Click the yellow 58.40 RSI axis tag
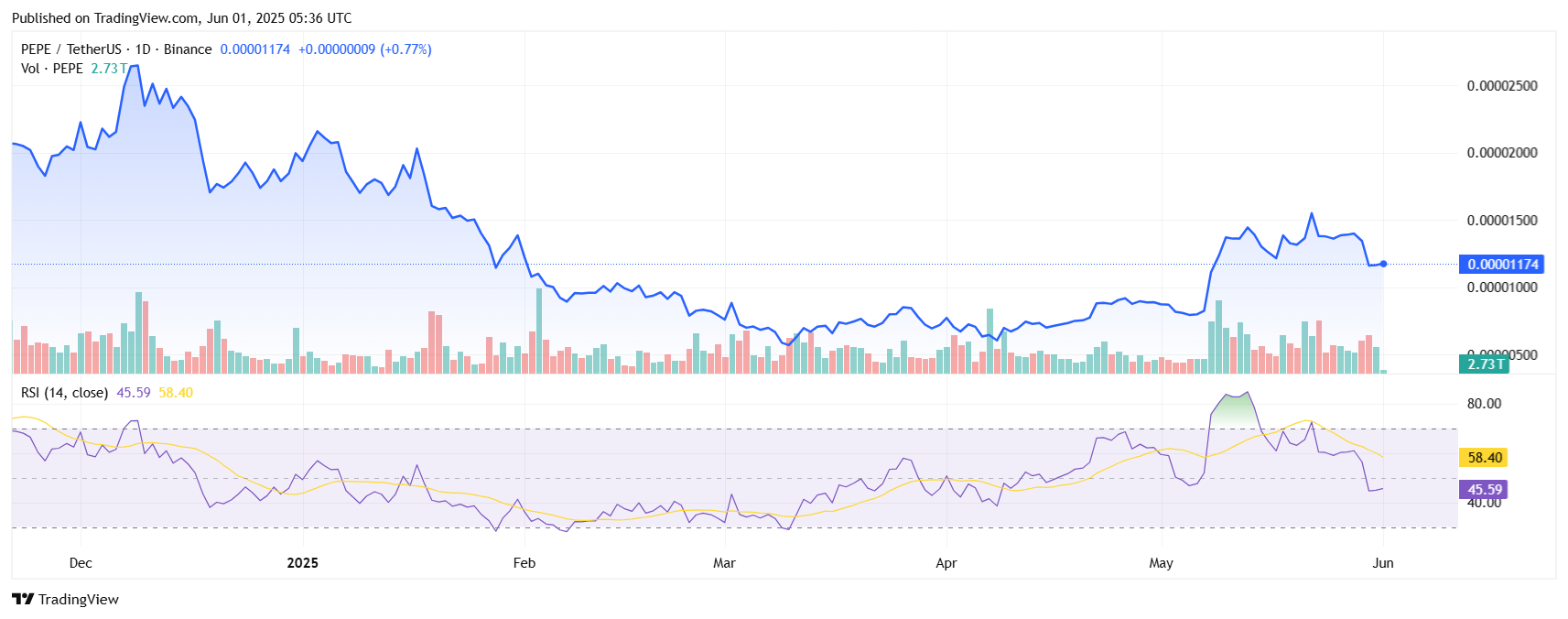 [1484, 458]
